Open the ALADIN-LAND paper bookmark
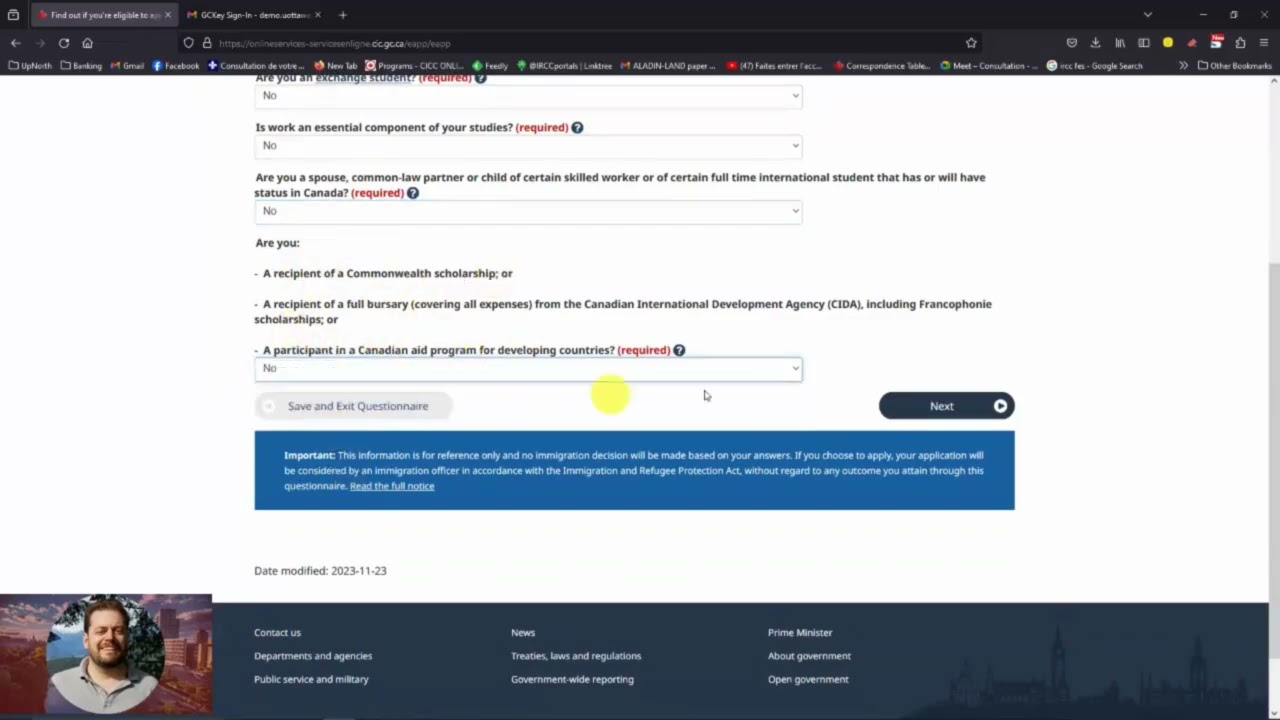Viewport: 1280px width, 720px height. click(x=668, y=66)
